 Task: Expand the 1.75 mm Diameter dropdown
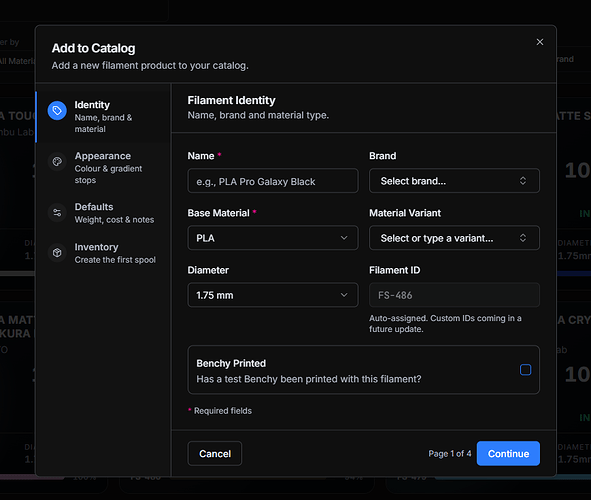273,295
